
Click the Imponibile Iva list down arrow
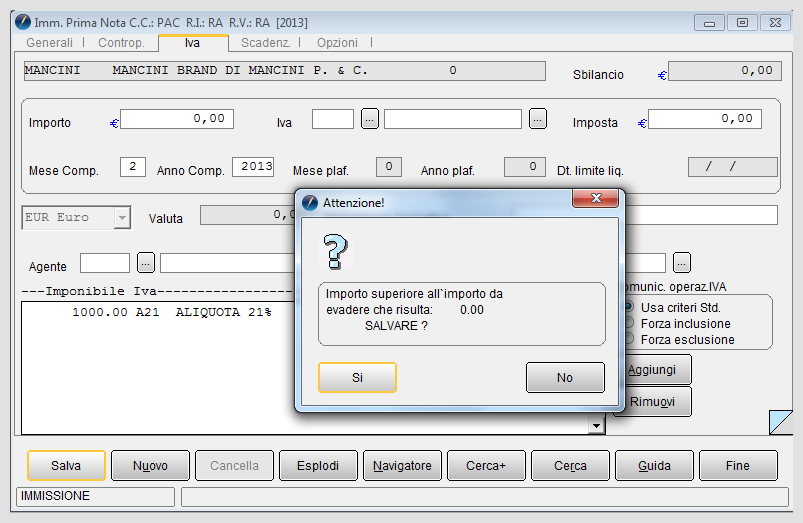(x=596, y=426)
